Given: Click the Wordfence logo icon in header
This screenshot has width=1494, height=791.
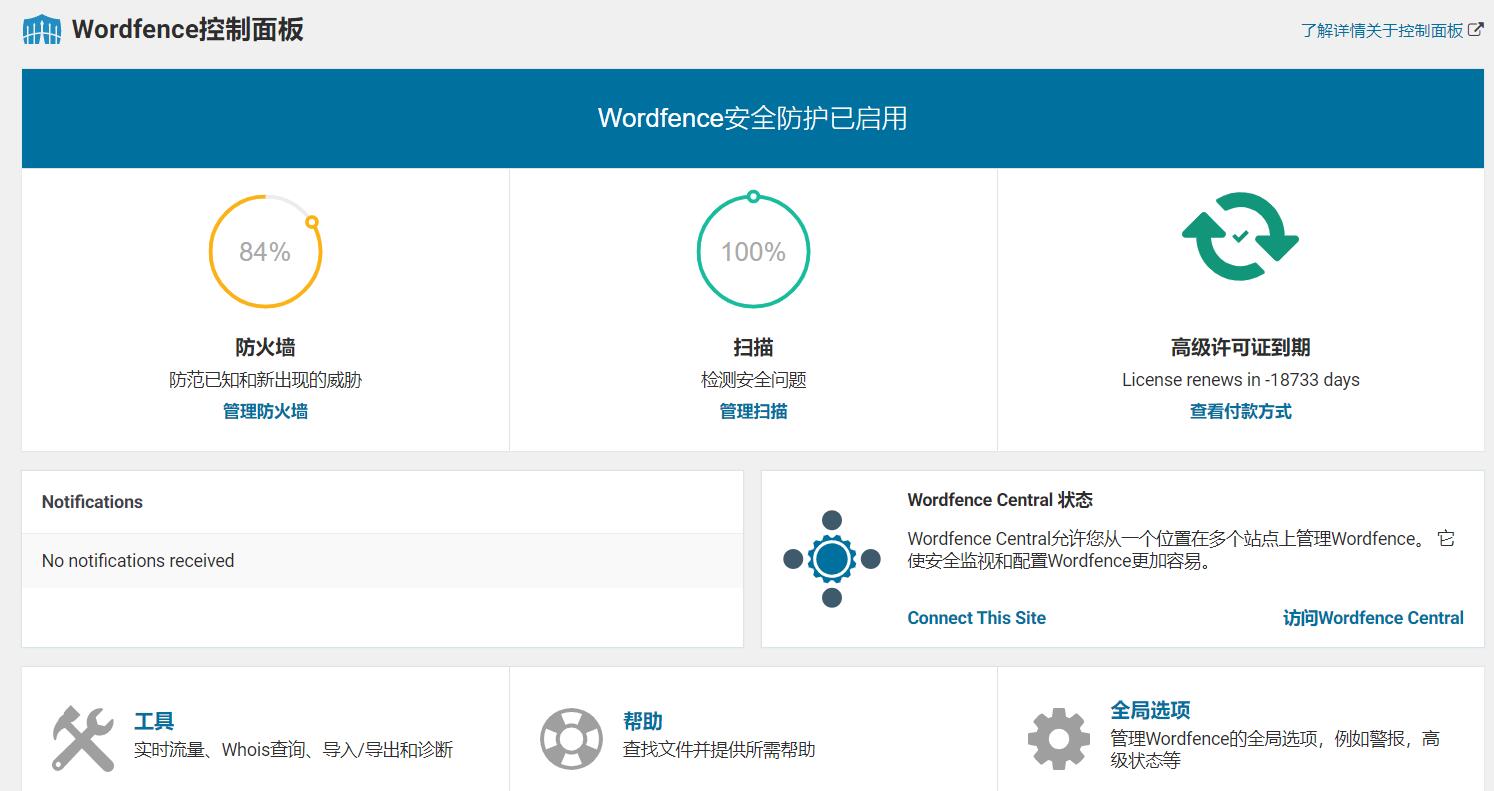Looking at the screenshot, I should (42, 30).
